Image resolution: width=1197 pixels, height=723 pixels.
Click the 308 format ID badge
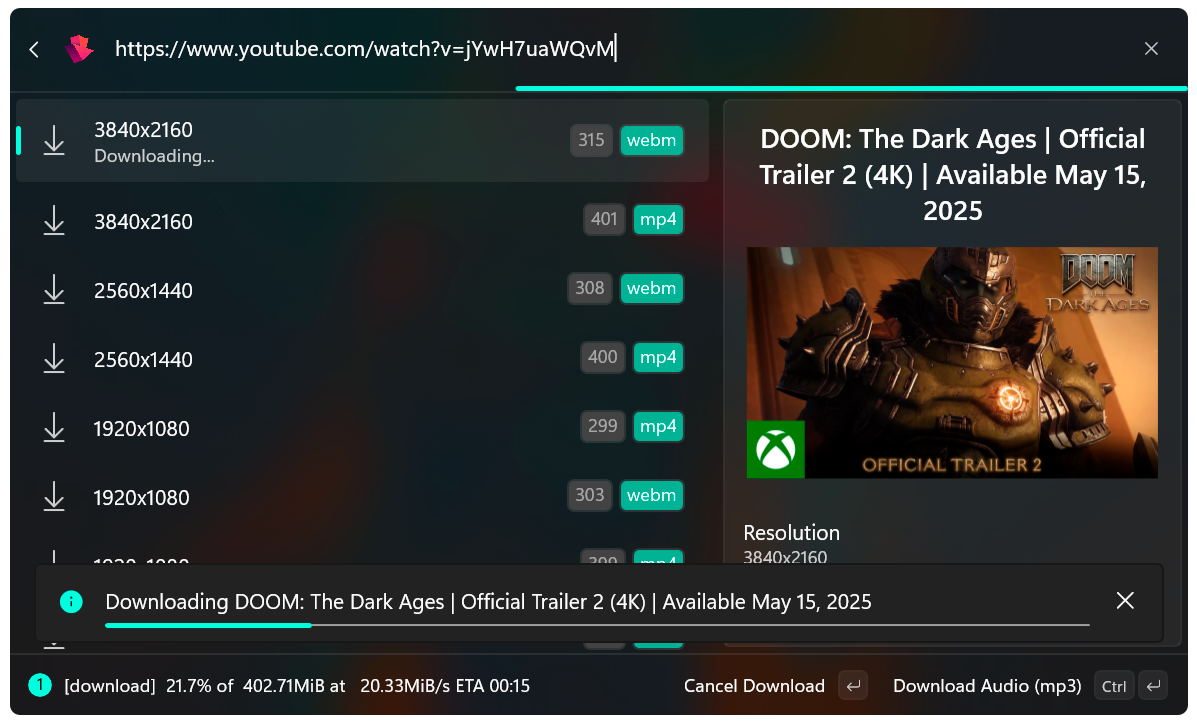point(589,288)
